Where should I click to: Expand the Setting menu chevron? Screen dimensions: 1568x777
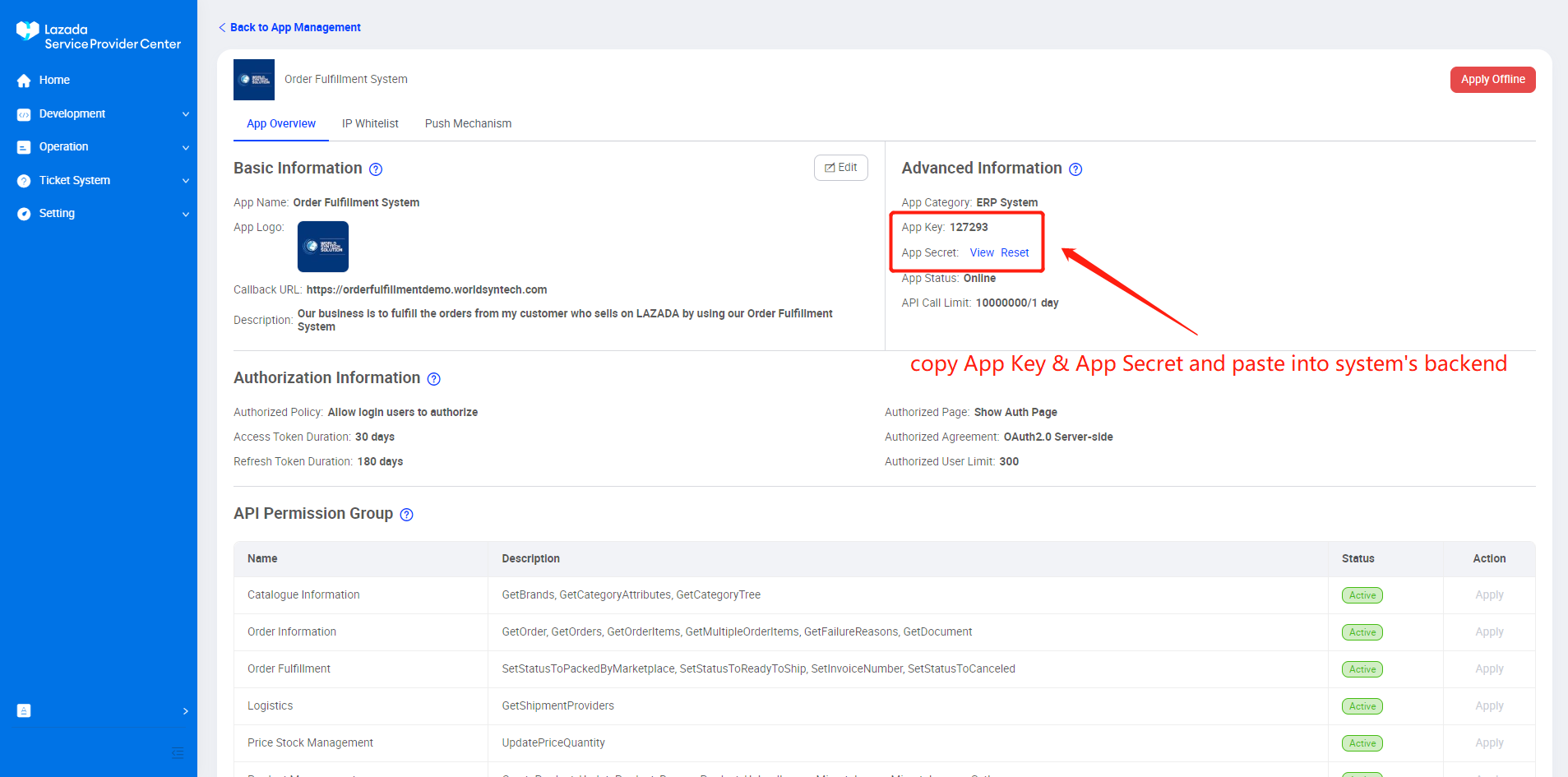click(x=186, y=215)
